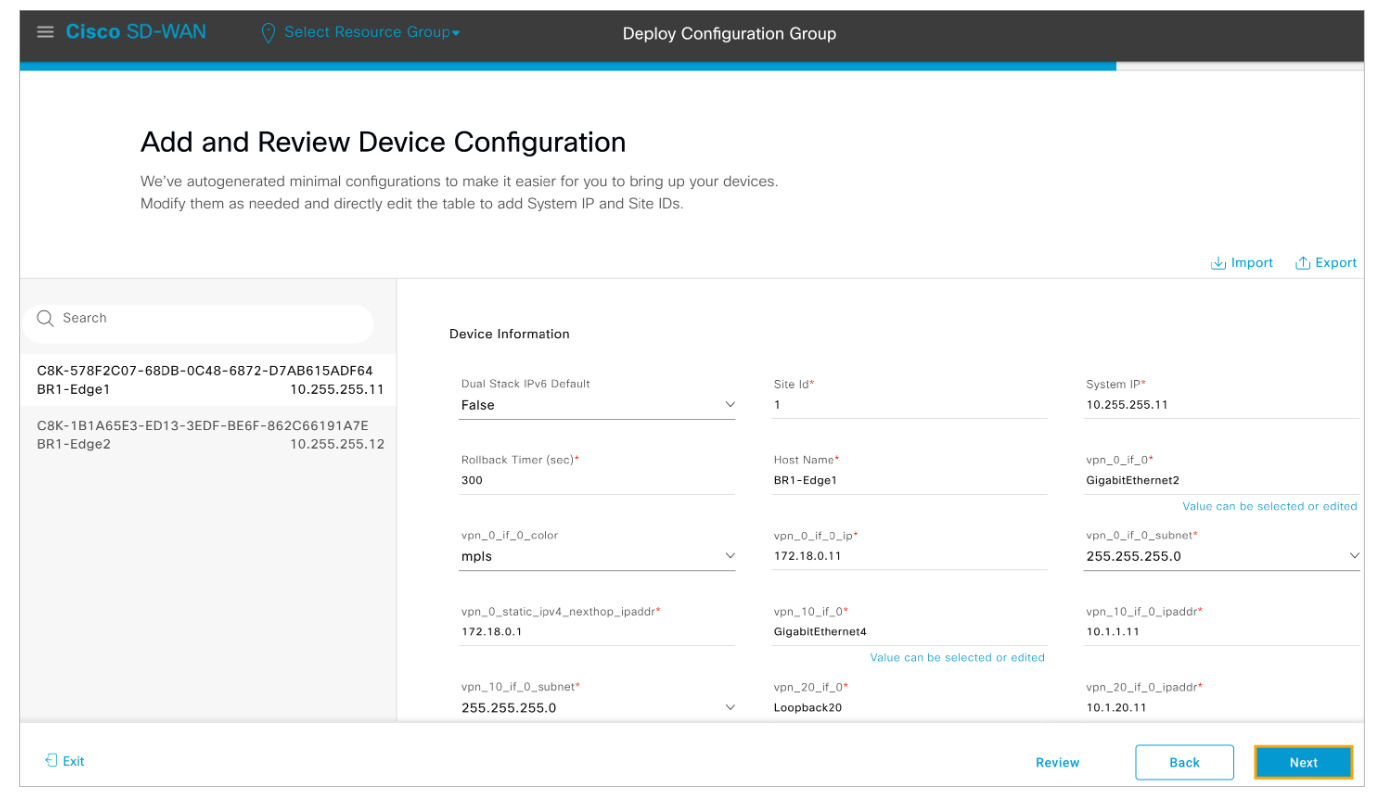The image size is (1383, 799).
Task: Click the Host Name field
Action: click(x=909, y=480)
